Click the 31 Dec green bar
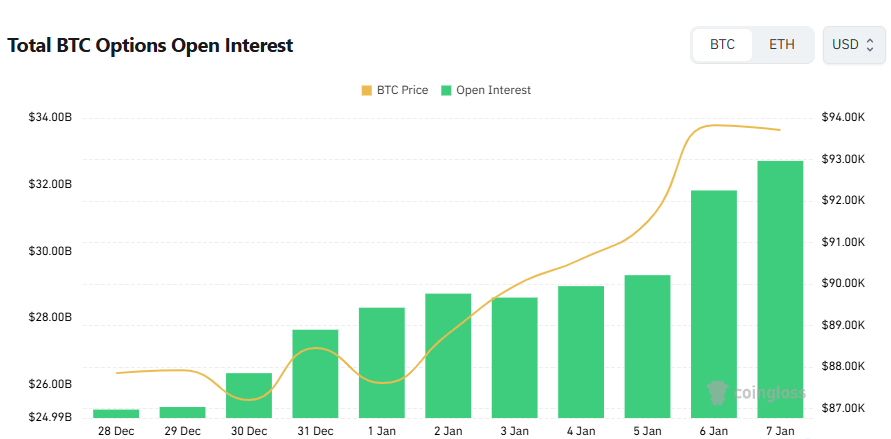Viewport: 891px width, 439px height. pos(315,373)
